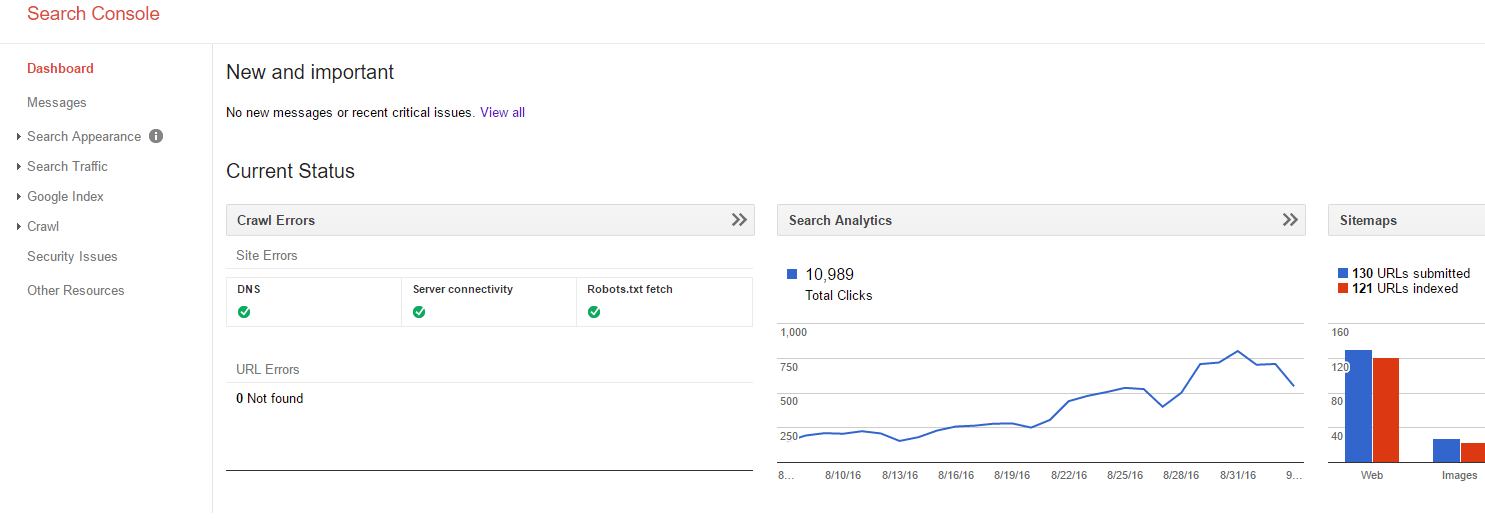The height and width of the screenshot is (523, 1485).
Task: Click the View all messages link
Action: pyautogui.click(x=502, y=113)
